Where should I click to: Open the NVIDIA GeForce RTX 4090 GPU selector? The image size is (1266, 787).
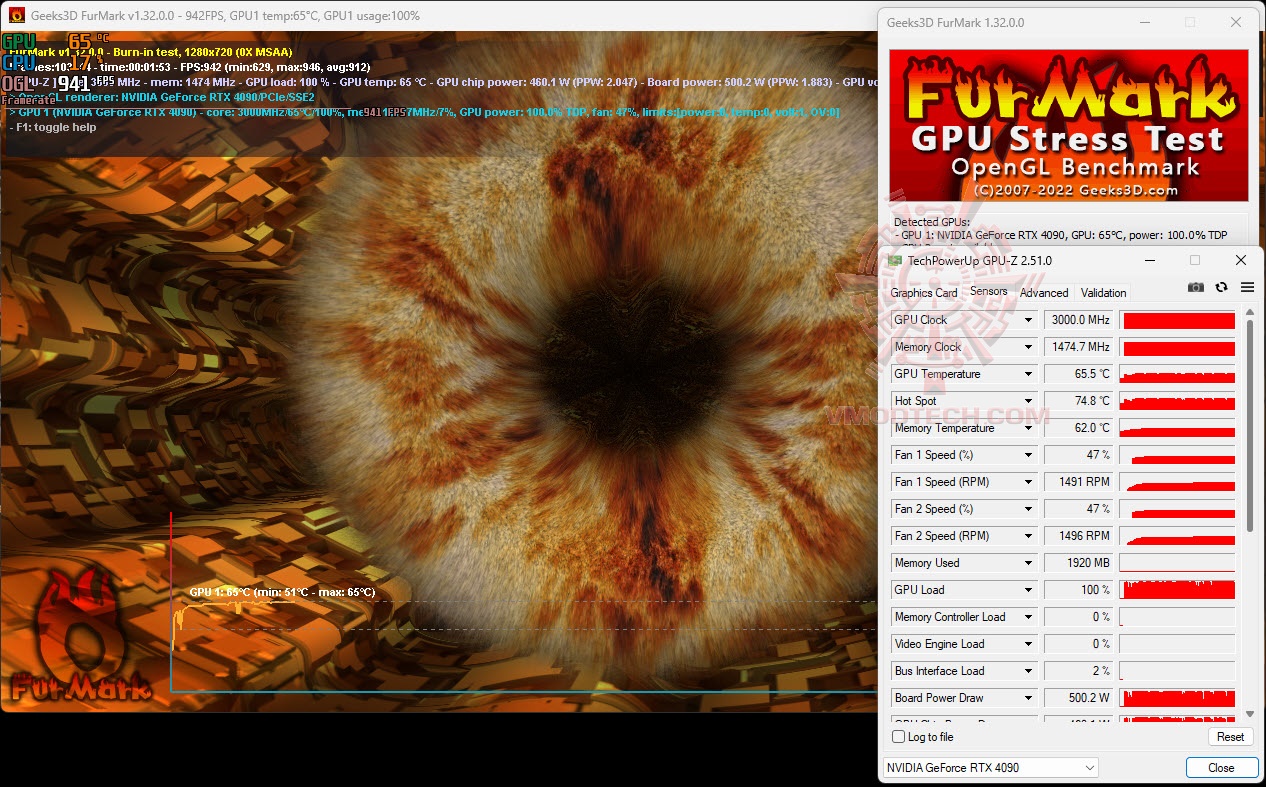pyautogui.click(x=989, y=768)
